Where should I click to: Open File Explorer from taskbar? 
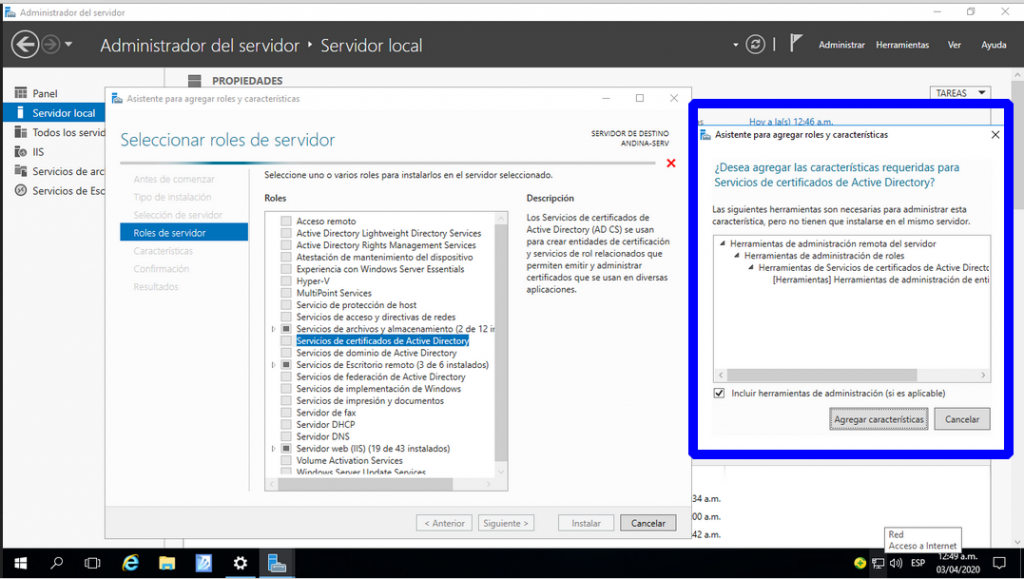[x=167, y=563]
